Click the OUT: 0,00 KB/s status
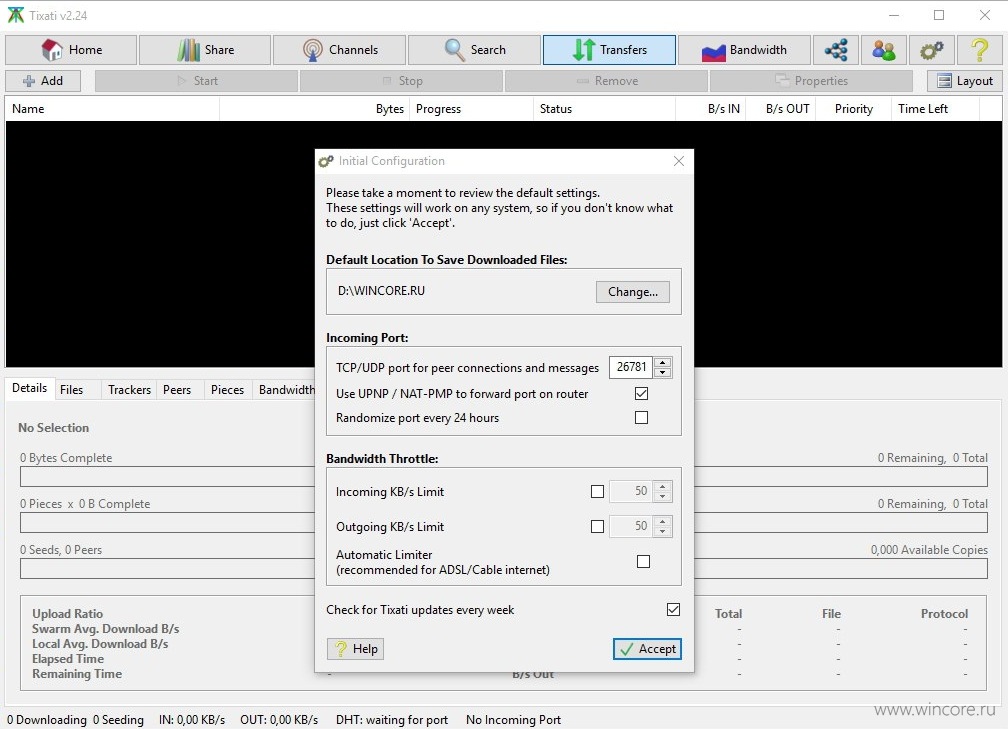The height and width of the screenshot is (729, 1008). (x=279, y=720)
